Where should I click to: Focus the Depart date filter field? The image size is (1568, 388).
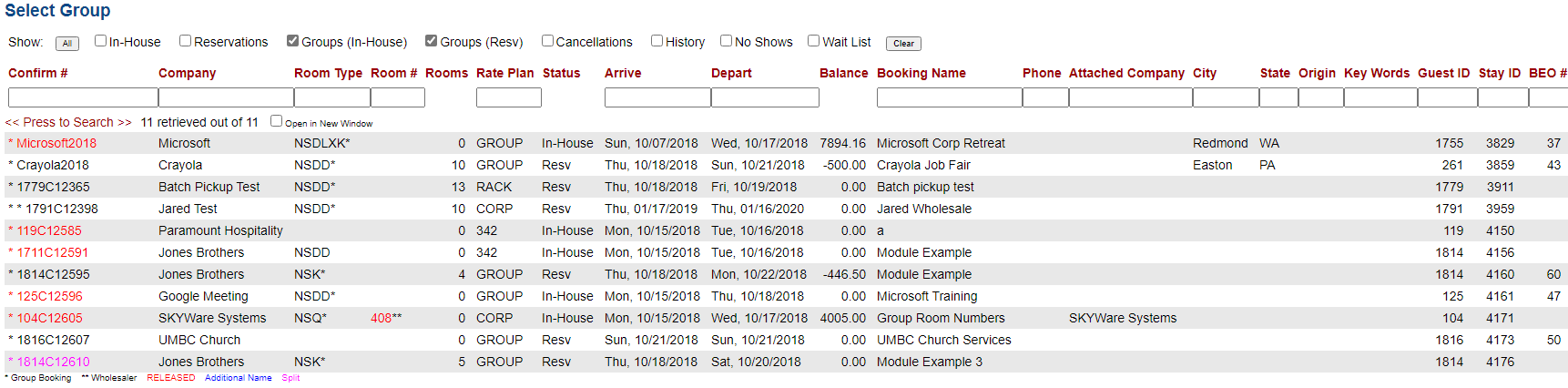pyautogui.click(x=765, y=97)
